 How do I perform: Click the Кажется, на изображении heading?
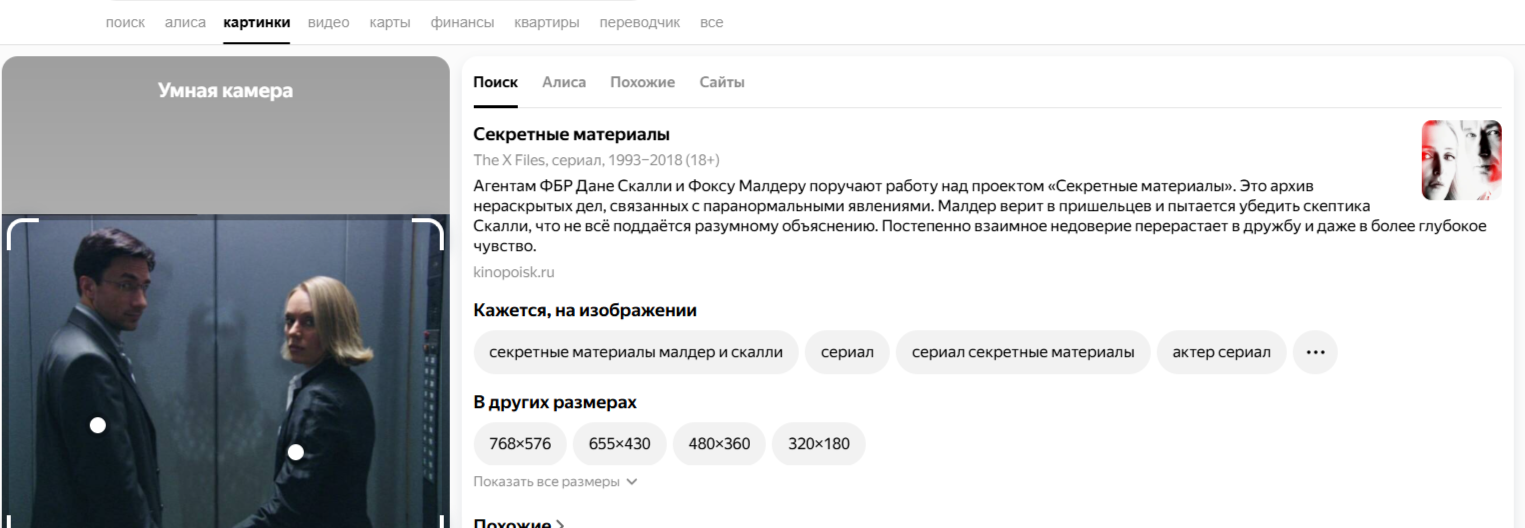(585, 310)
